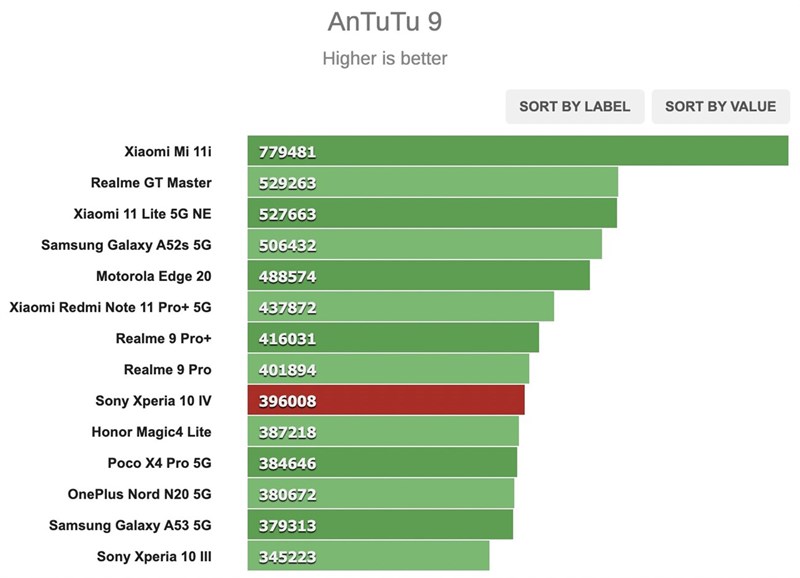Select the Realme 9 Pro+ bar
This screenshot has height=578, width=800.
tap(393, 338)
